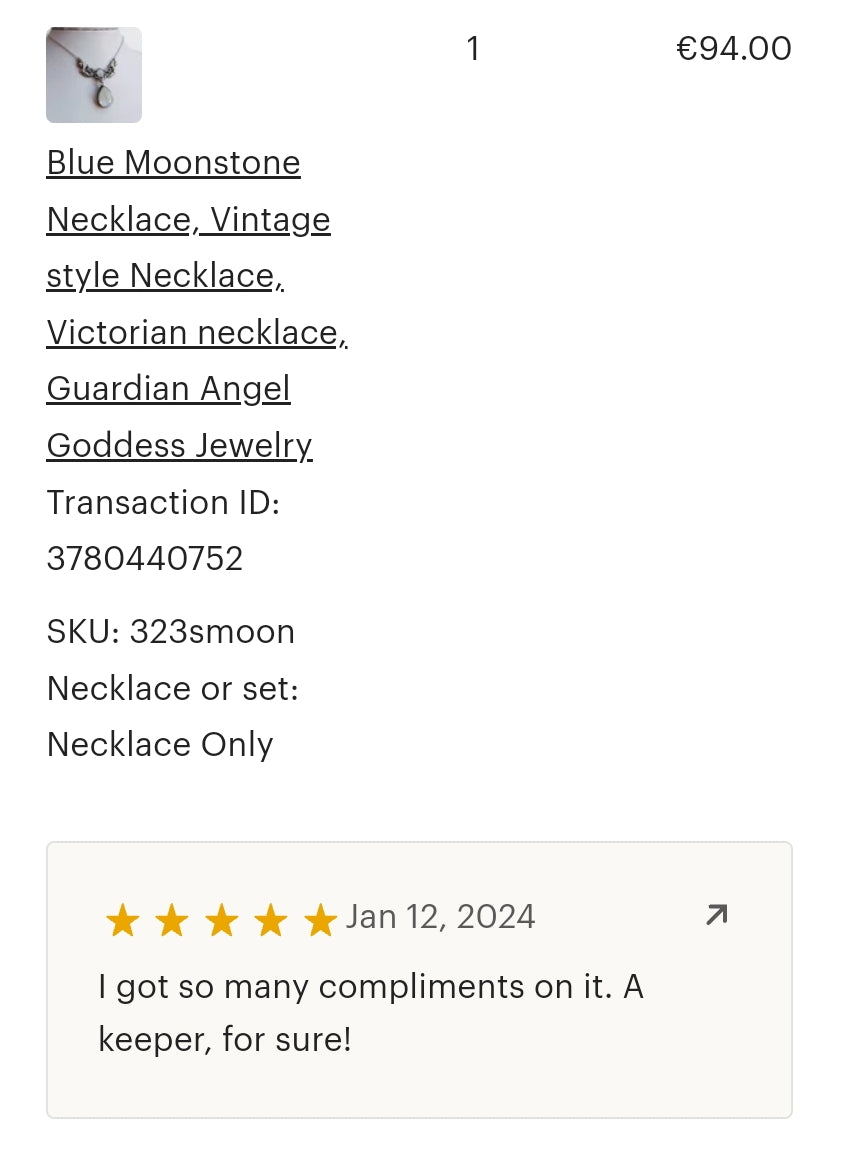The width and height of the screenshot is (842, 1168).
Task: Click 'Goddess Jewelry' in the listing title
Action: (x=179, y=445)
